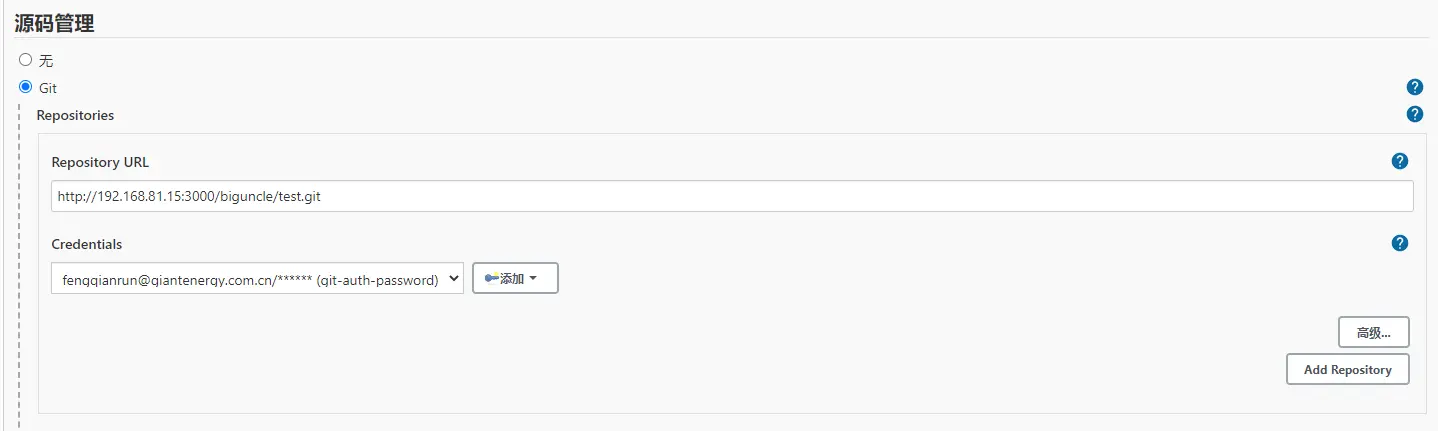Viewport: 1438px width, 431px height.
Task: Click the key icon on 添加 button
Action: [x=491, y=279]
